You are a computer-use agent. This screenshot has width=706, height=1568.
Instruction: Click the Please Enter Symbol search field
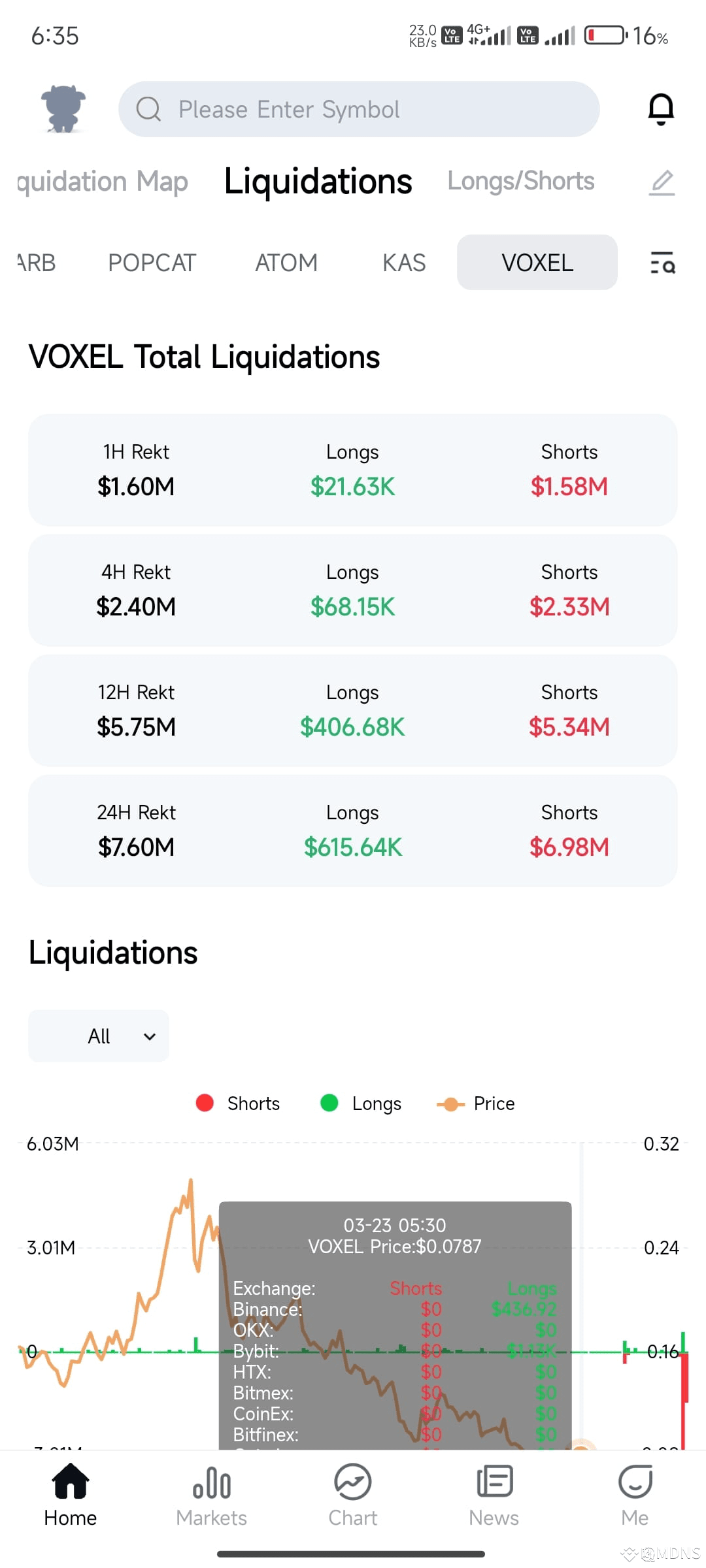pos(359,109)
